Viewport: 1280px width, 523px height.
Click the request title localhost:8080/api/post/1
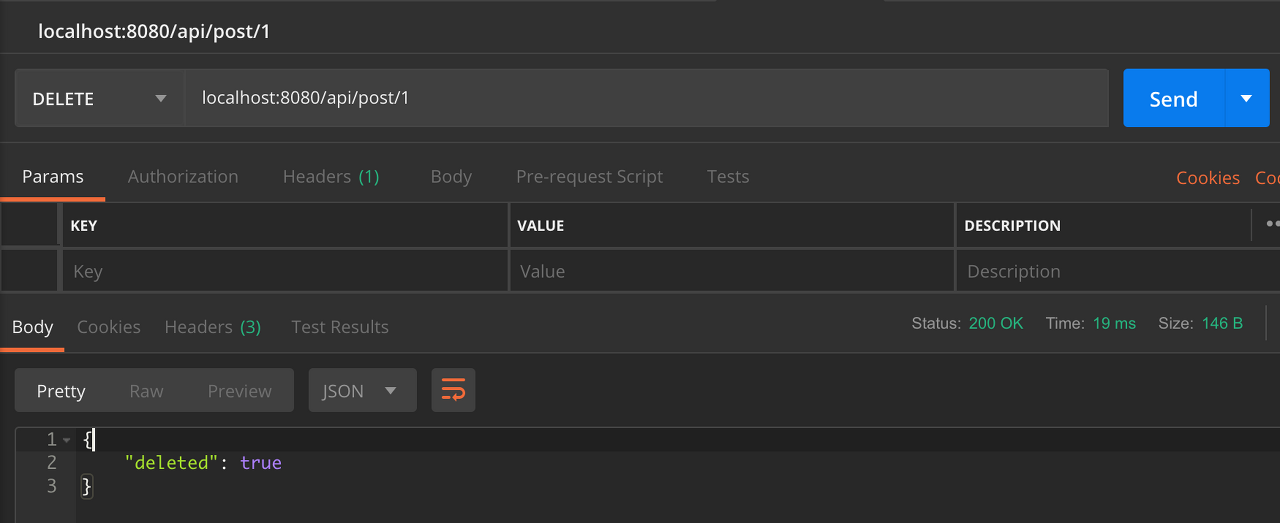(x=154, y=31)
